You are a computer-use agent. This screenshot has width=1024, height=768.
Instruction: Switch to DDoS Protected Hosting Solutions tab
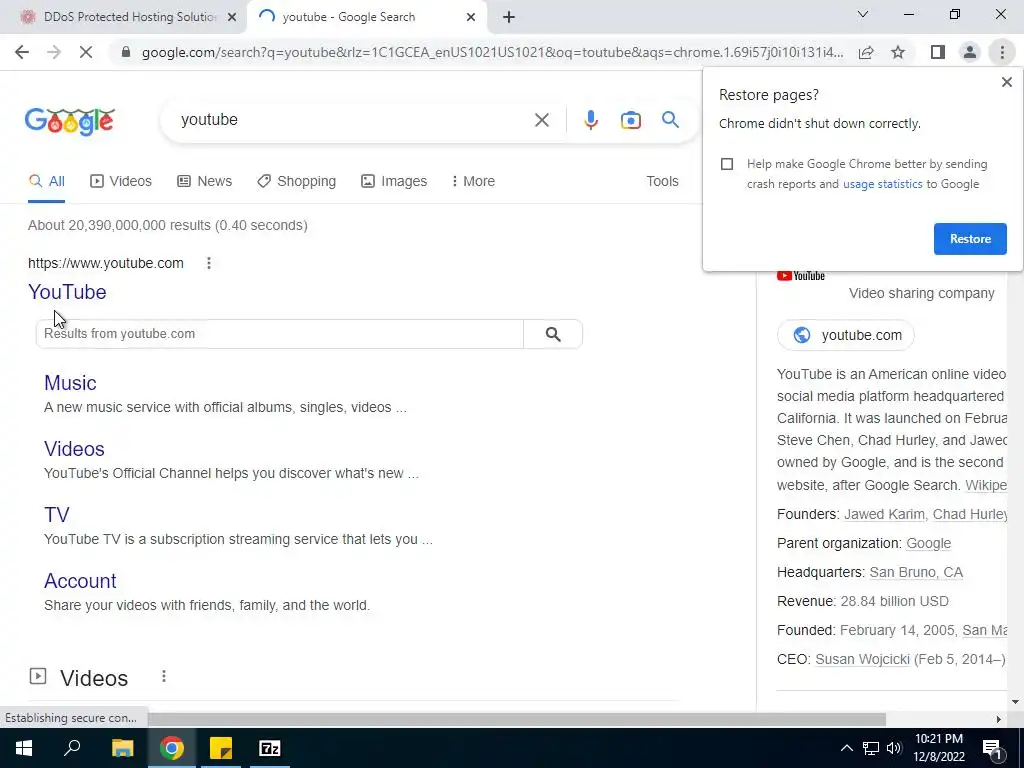click(x=123, y=17)
